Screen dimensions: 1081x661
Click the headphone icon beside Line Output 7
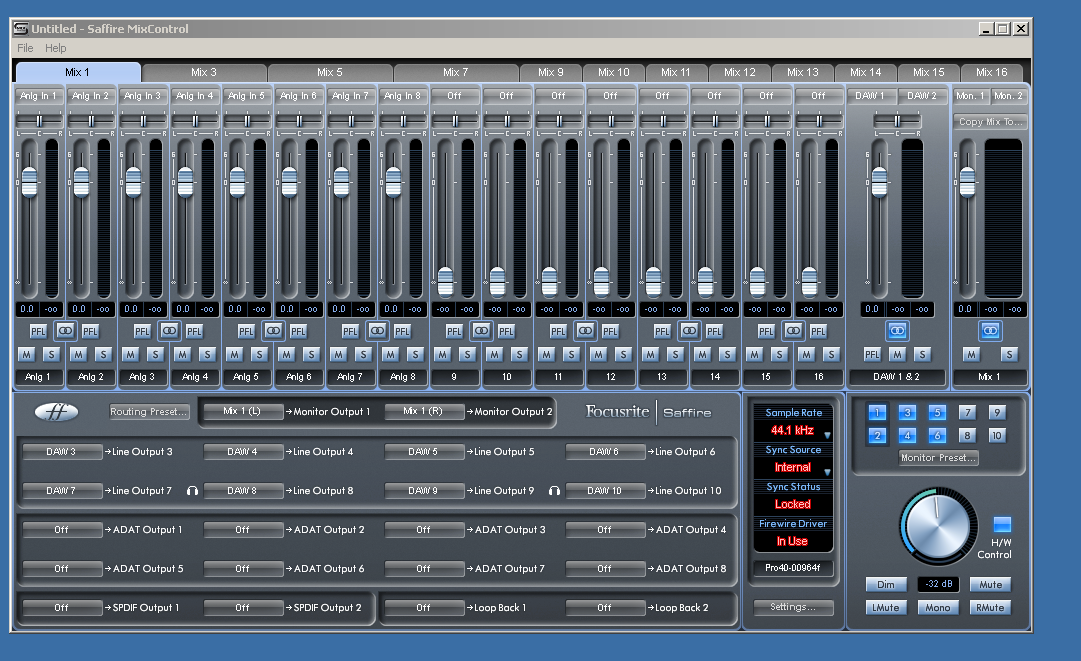(x=191, y=491)
